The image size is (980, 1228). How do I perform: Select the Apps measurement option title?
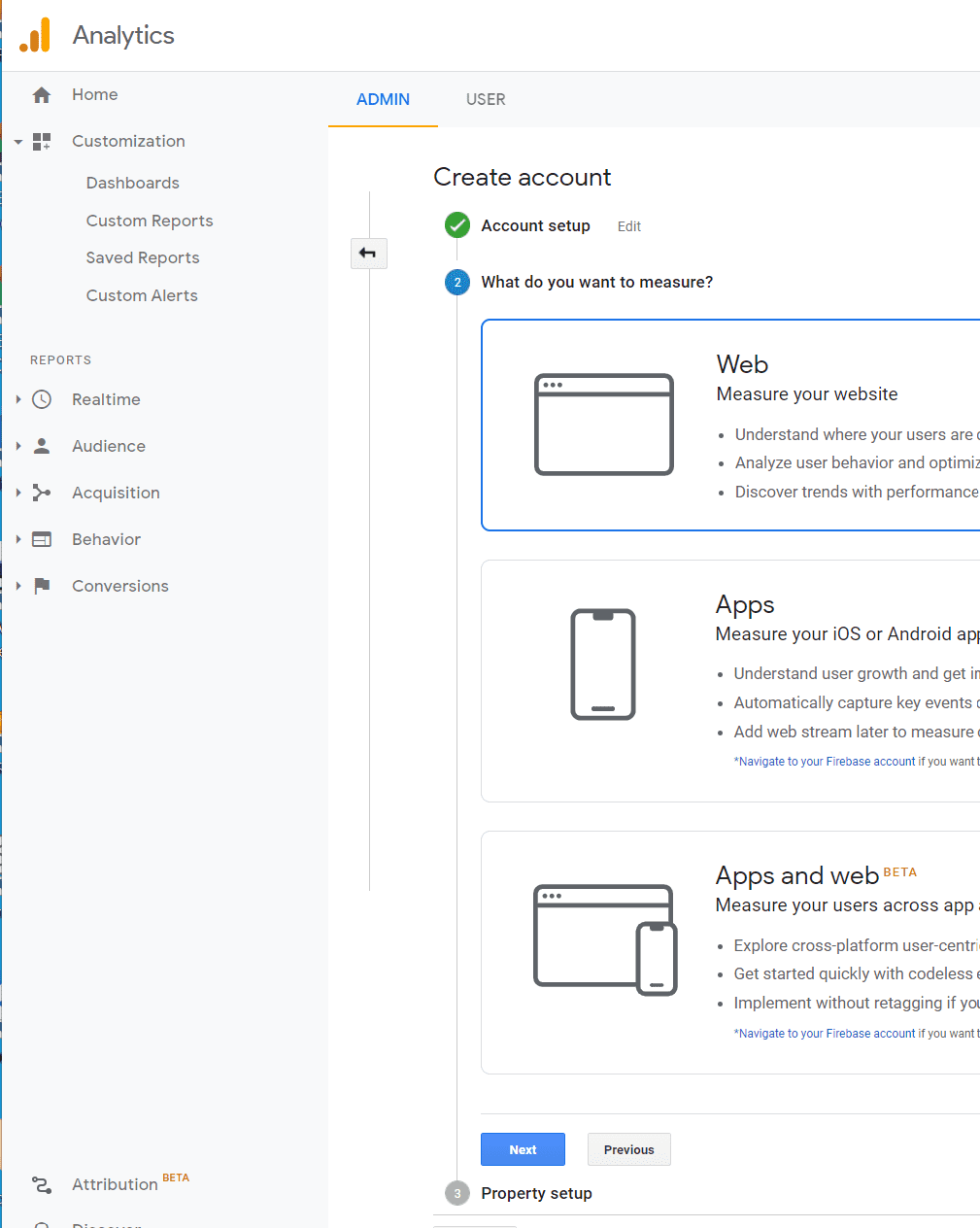[745, 604]
